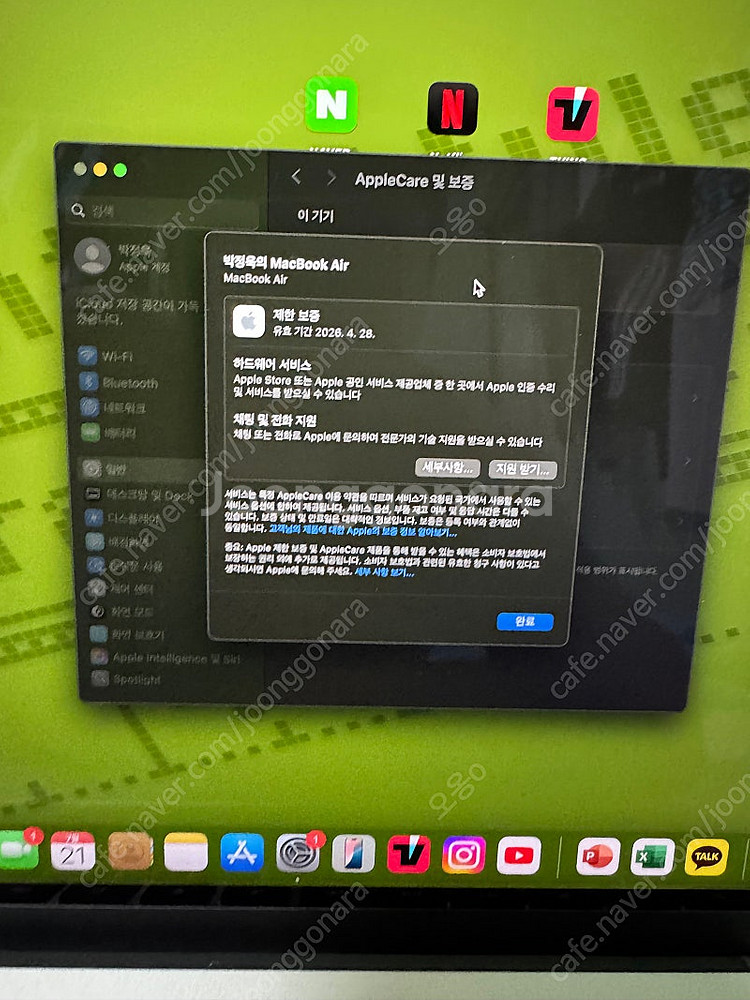Open Bluetooth settings in the sidebar
This screenshot has width=750, height=1000.
click(119, 382)
